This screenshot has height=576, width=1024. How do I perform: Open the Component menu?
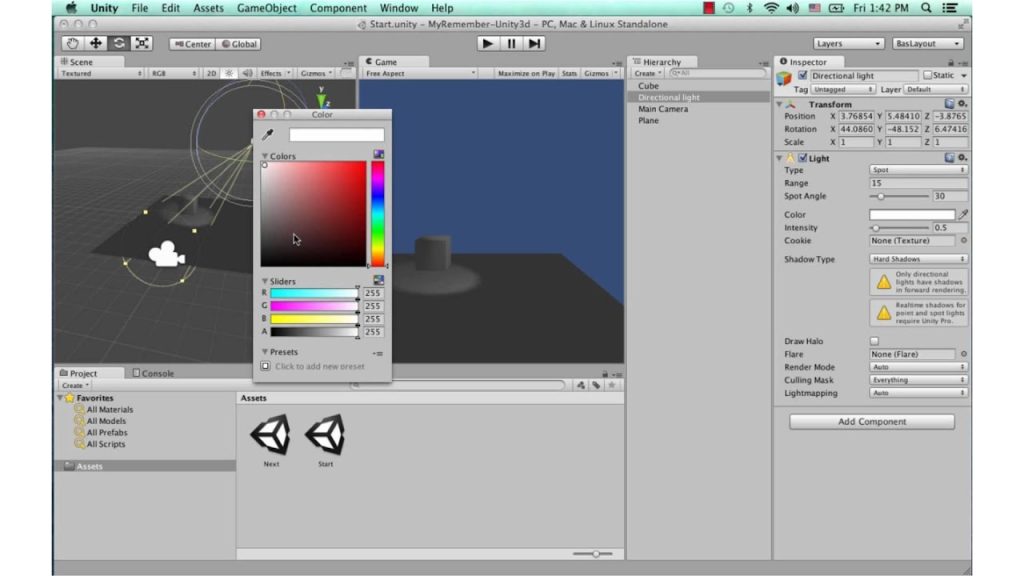tap(338, 8)
